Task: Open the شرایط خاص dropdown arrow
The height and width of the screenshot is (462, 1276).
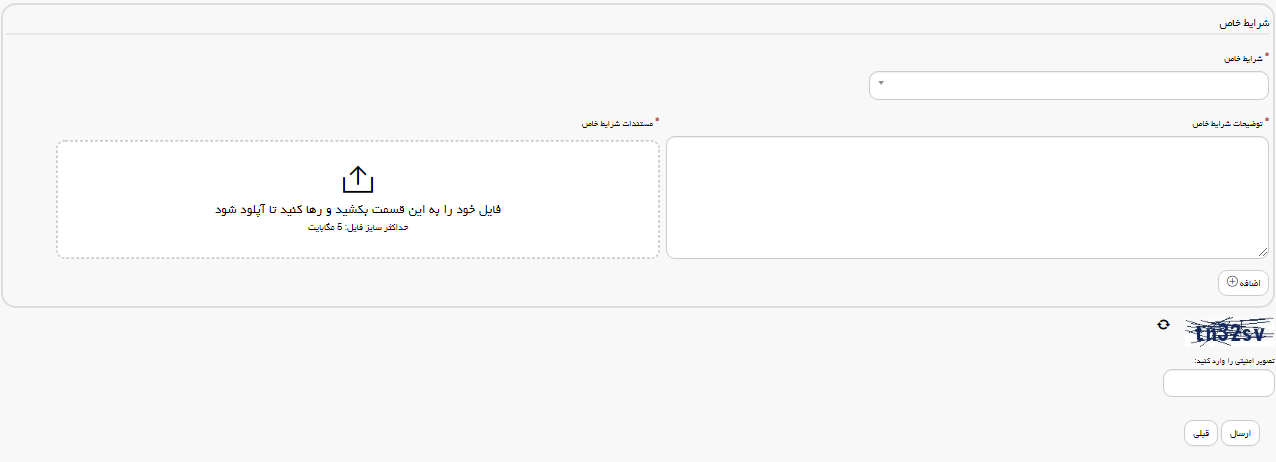Action: click(x=881, y=83)
